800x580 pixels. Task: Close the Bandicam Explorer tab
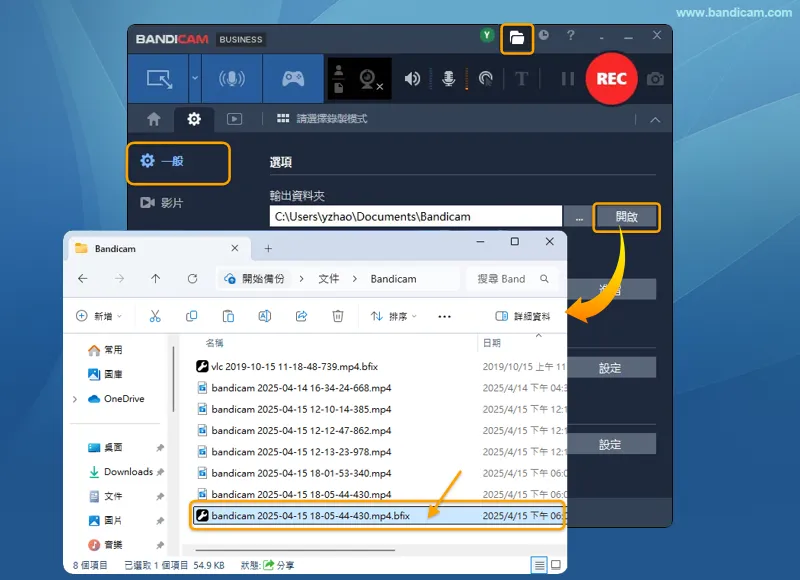(x=235, y=248)
